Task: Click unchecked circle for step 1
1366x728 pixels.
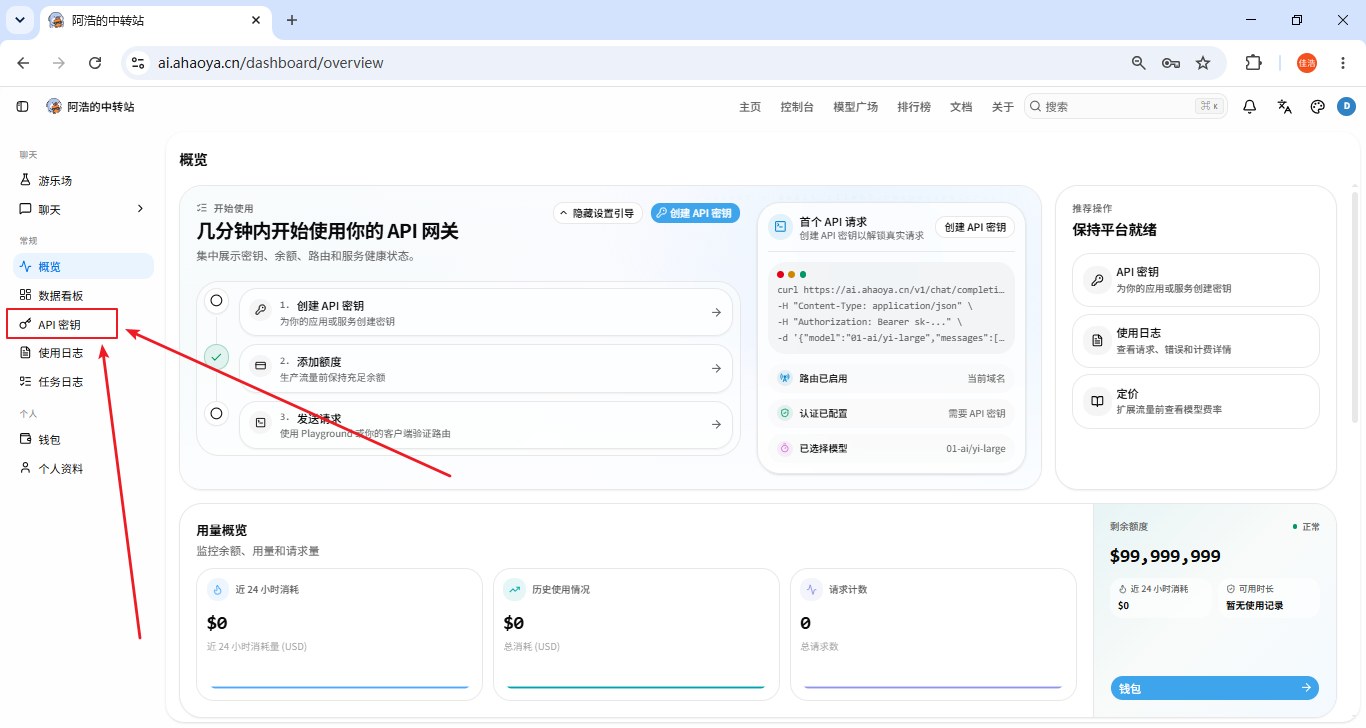Action: pos(216,300)
